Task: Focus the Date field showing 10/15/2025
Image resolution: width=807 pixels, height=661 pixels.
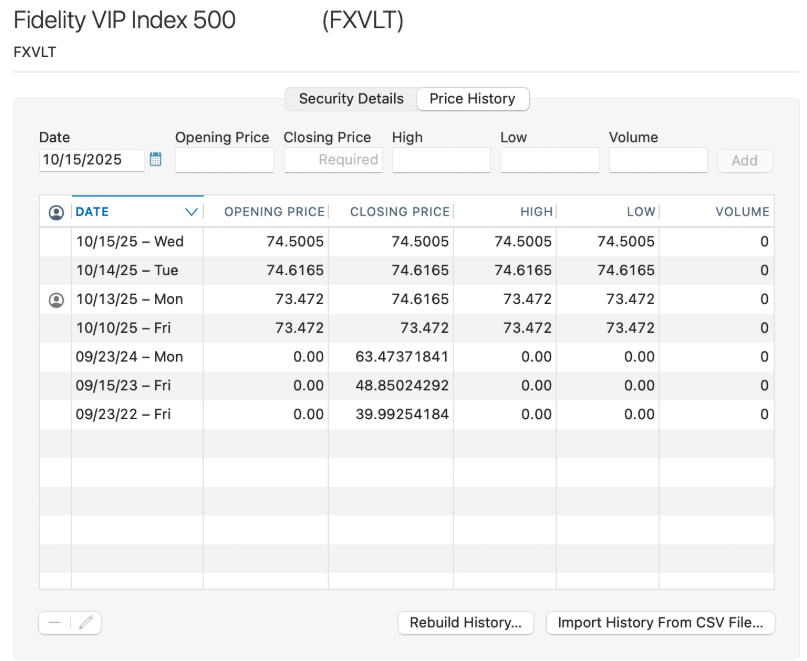Action: tap(92, 160)
